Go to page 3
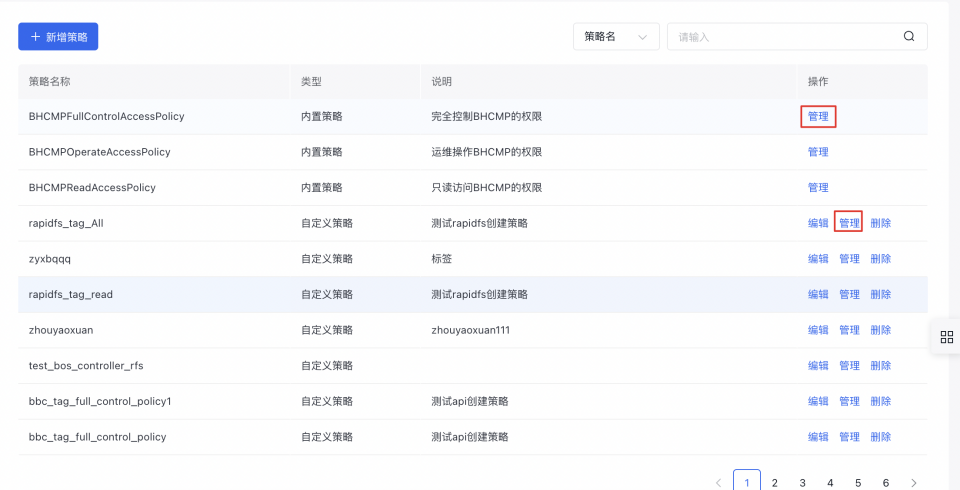Screen dimensions: 960x490 [x=803, y=483]
